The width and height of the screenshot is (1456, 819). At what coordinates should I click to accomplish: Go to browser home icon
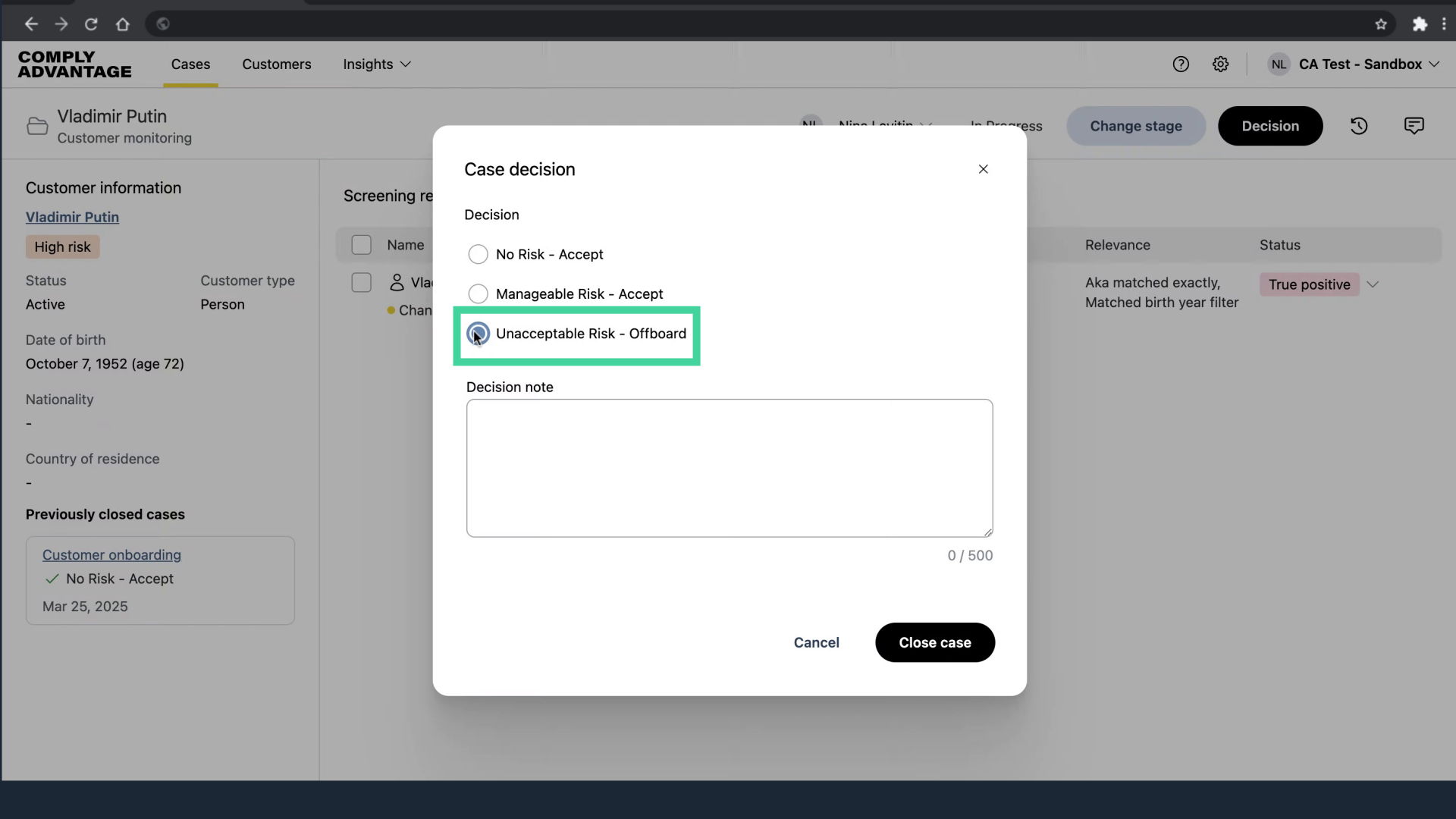pyautogui.click(x=122, y=24)
